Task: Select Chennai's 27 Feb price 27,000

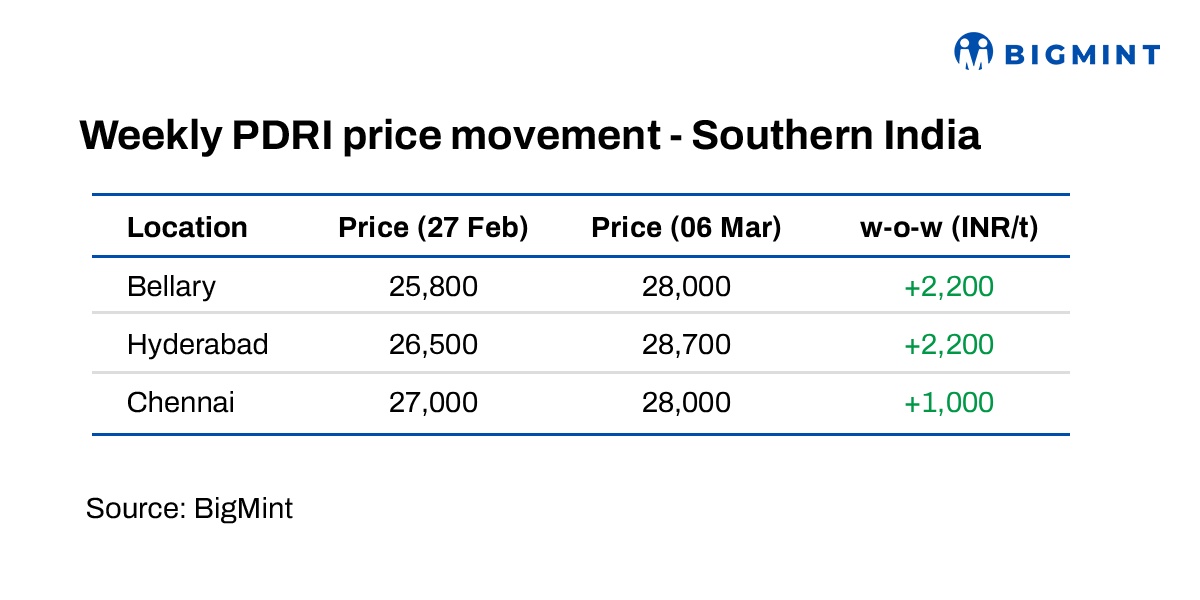Action: [x=433, y=403]
